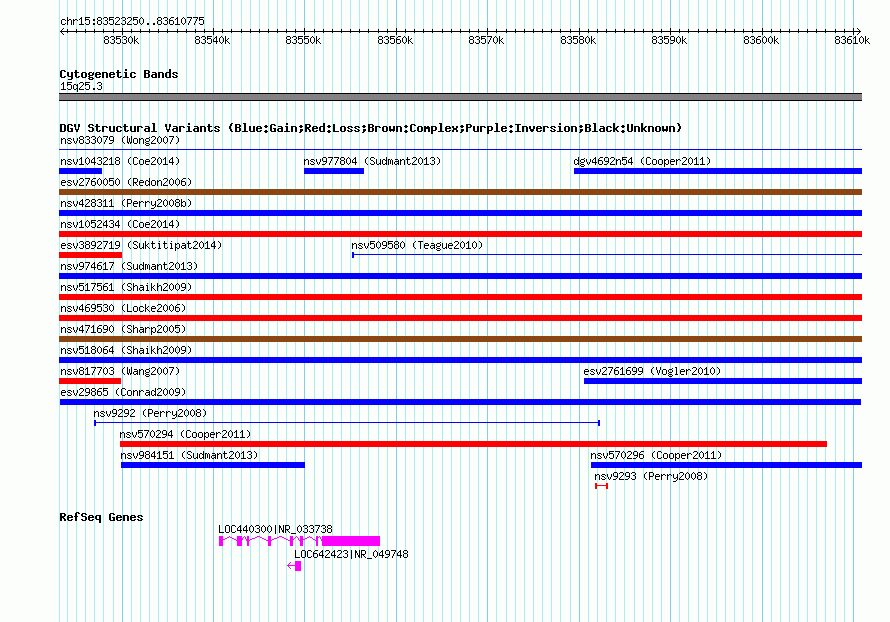Screen dimensions: 890x622
Task: Click the nsv428311 (Perry2008b) label
Action: pos(126,203)
